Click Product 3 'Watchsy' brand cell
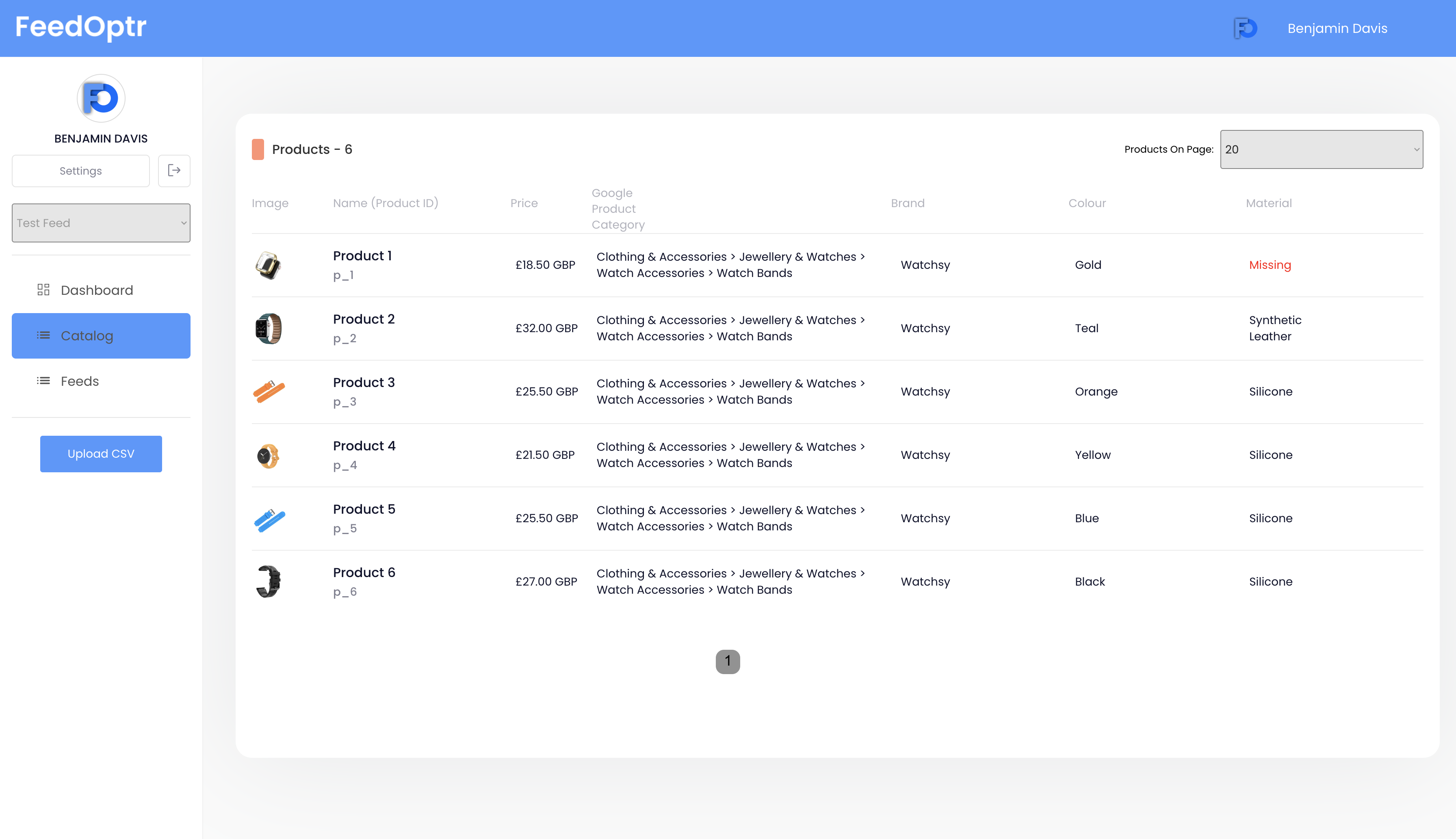 point(925,392)
